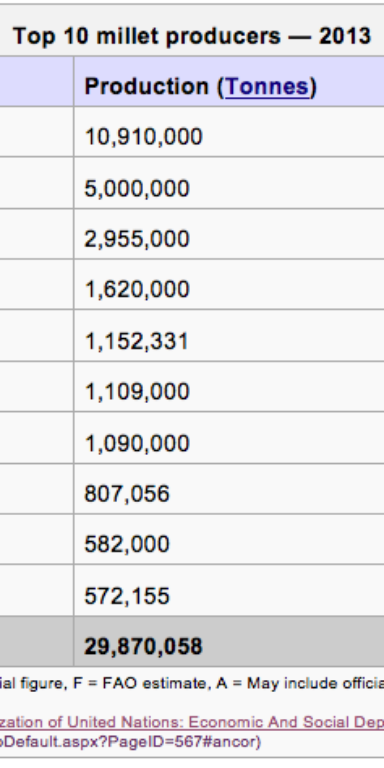Open the United Nations Economic And Social source link
The image size is (384, 768).
[192, 722]
